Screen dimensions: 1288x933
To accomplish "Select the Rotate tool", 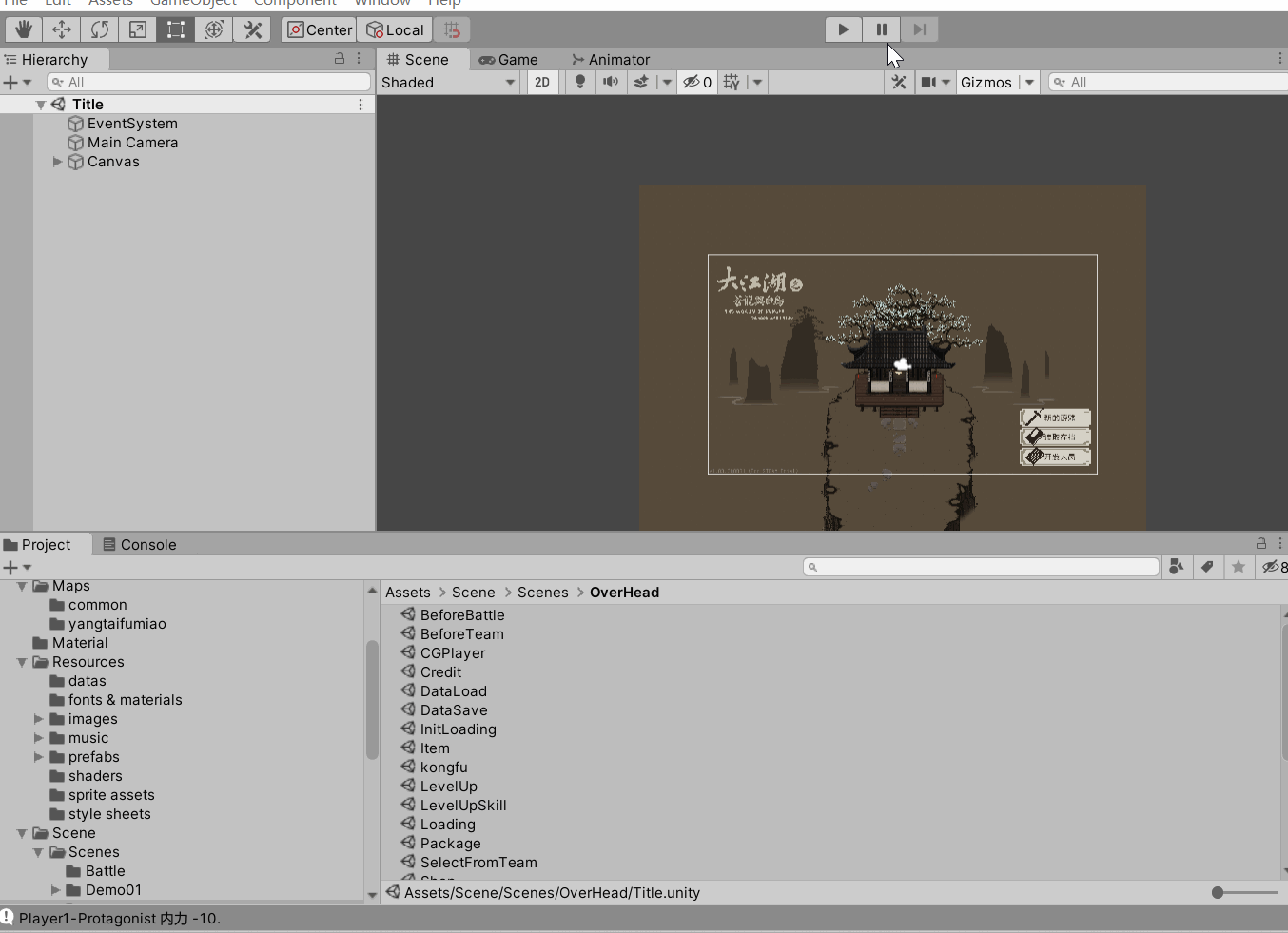I will [99, 29].
